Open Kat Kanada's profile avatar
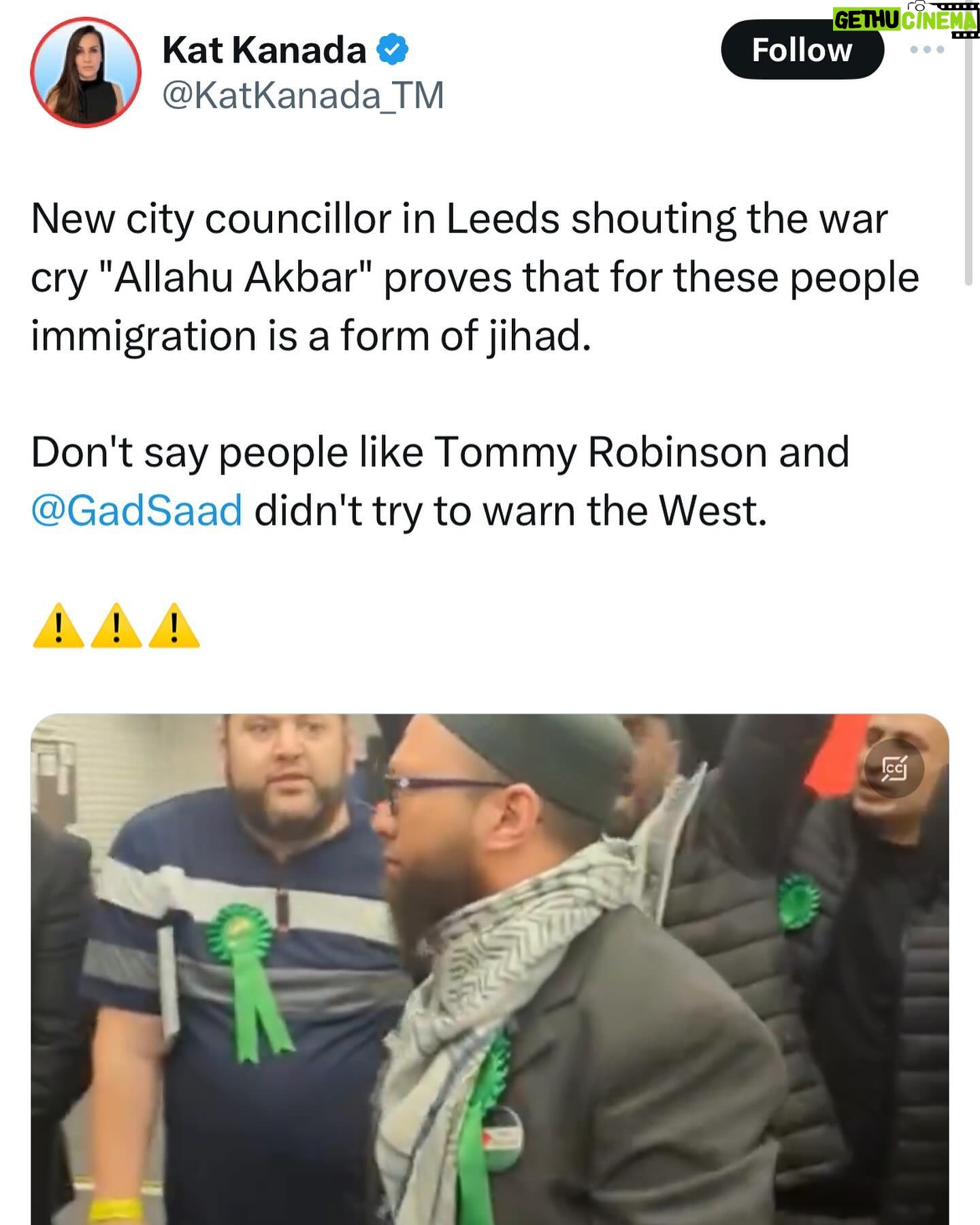This screenshot has width=980, height=1225. click(86, 72)
